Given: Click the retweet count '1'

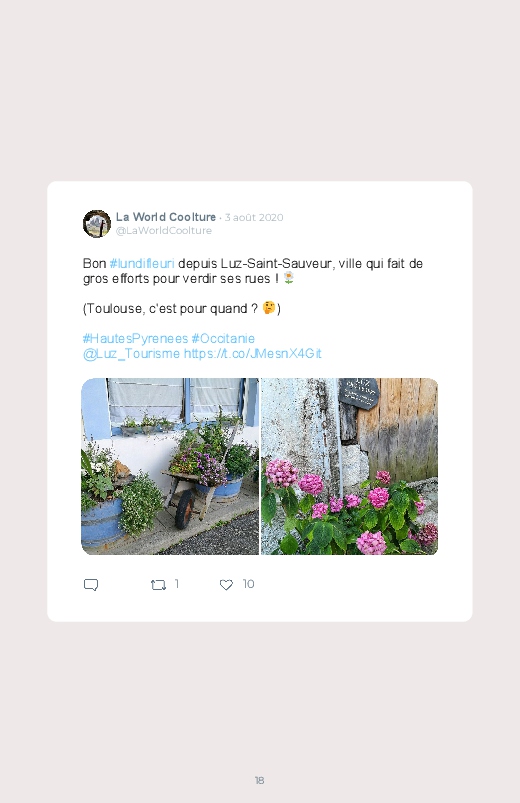Looking at the screenshot, I should [177, 584].
